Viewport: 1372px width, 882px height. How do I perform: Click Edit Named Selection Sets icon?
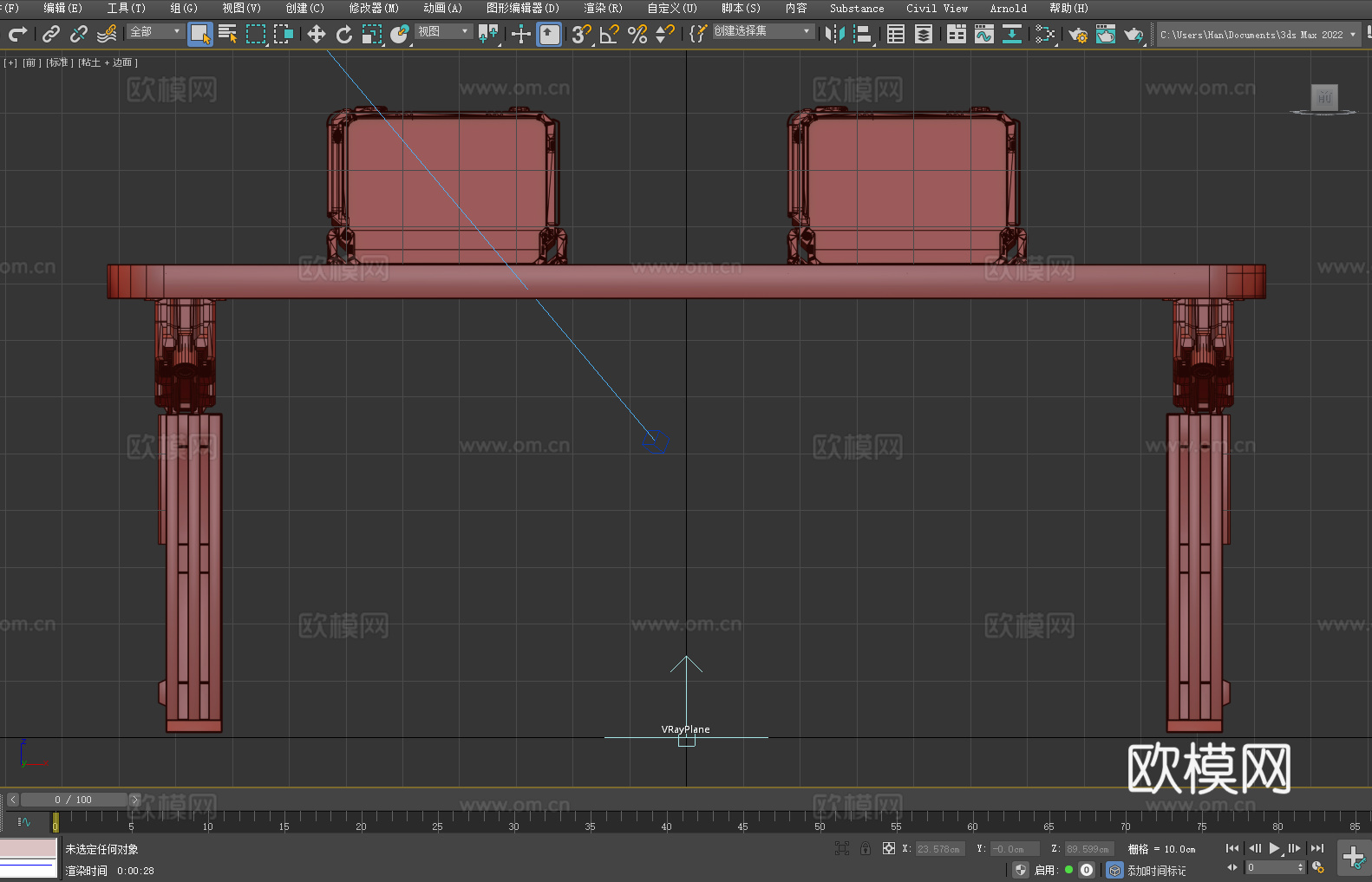(697, 34)
